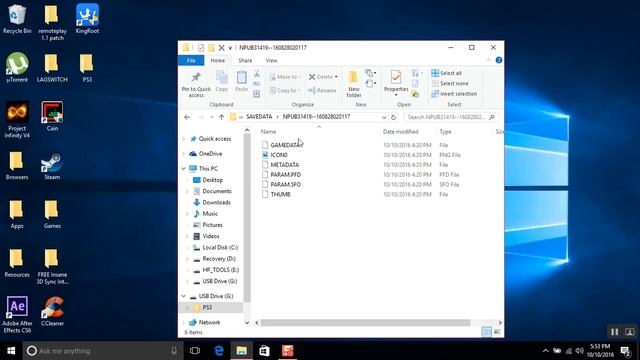Open address bar history dropdown arrow
The height and width of the screenshot is (360, 640).
pyautogui.click(x=384, y=117)
